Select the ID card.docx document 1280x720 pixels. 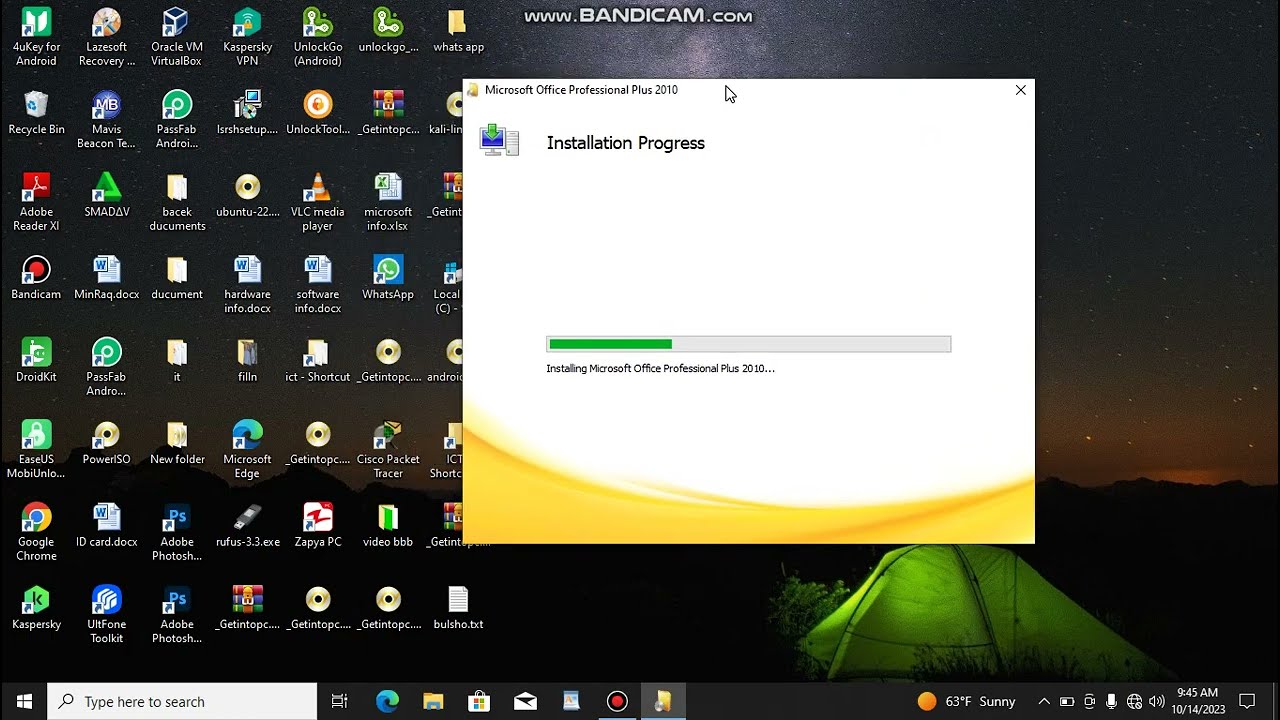tap(106, 525)
